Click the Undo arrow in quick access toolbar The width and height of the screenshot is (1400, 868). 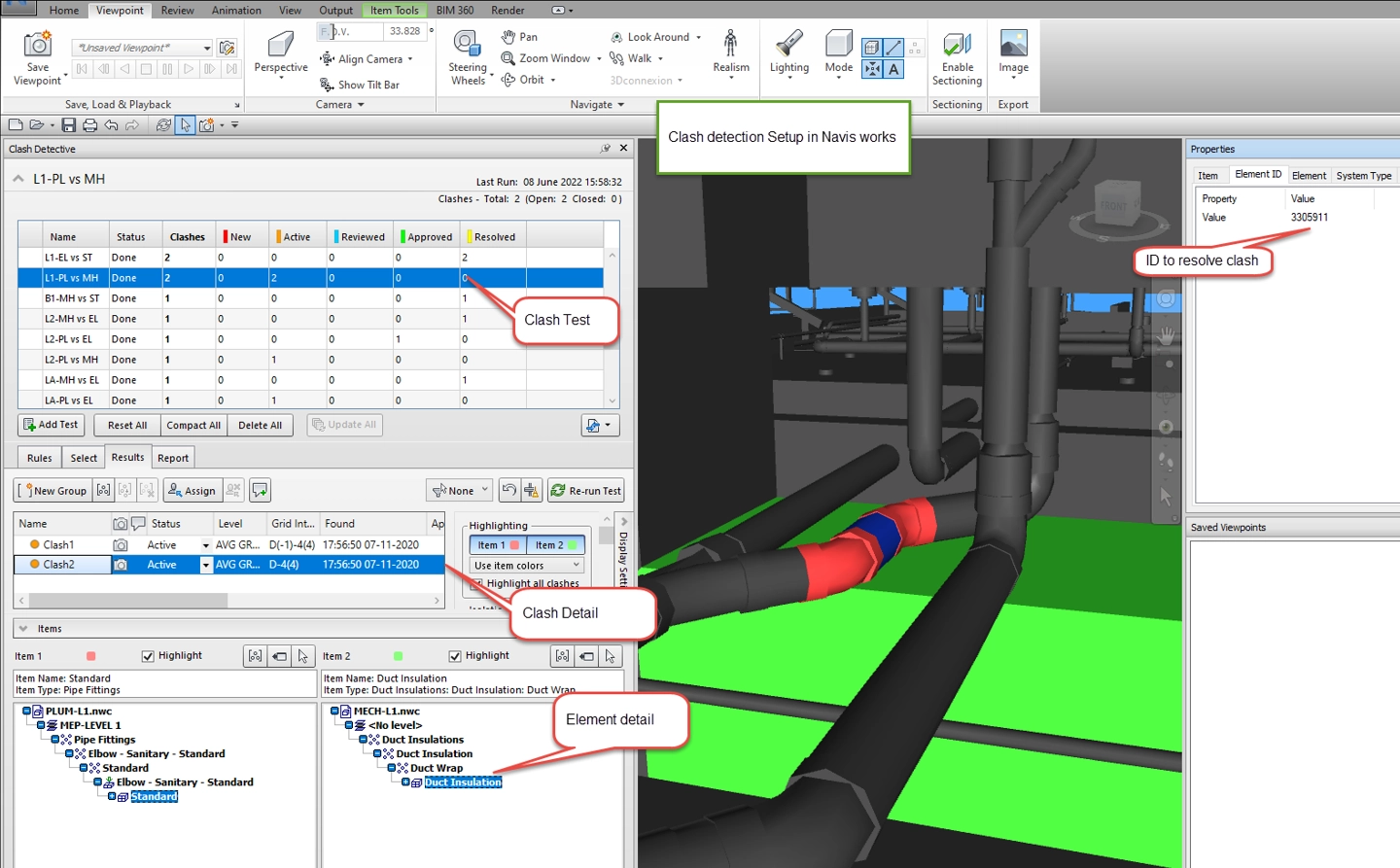coord(112,125)
